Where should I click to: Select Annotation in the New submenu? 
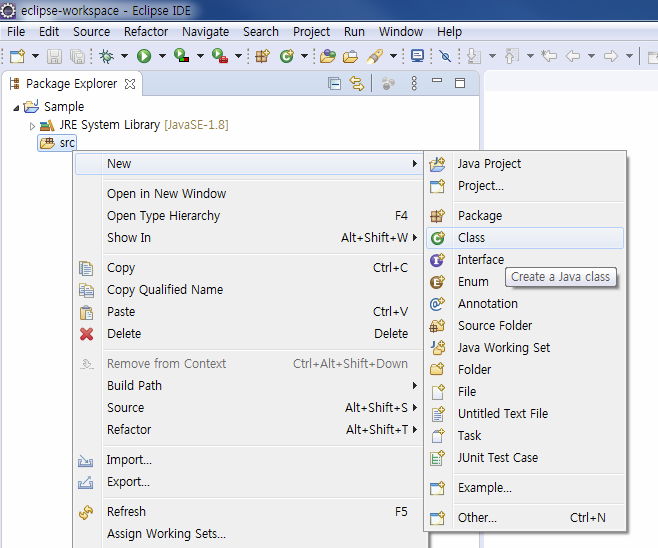pyautogui.click(x=525, y=304)
